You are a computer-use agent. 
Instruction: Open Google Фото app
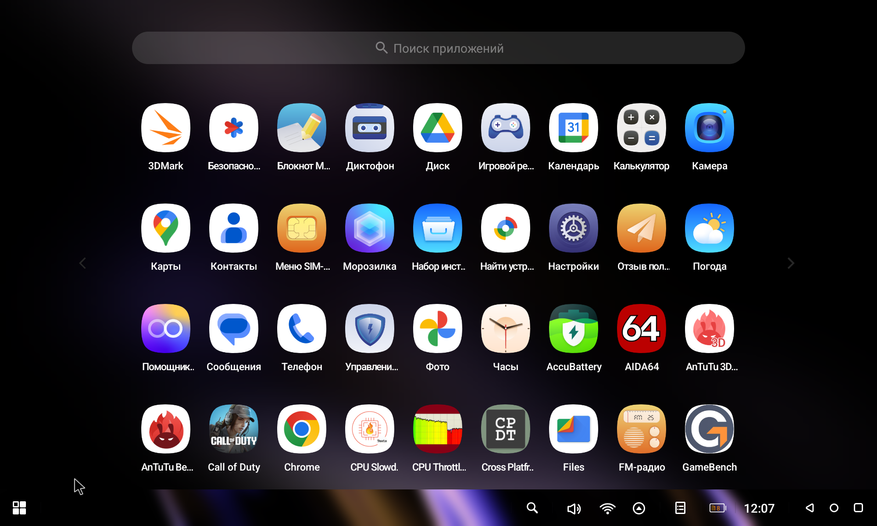click(437, 328)
